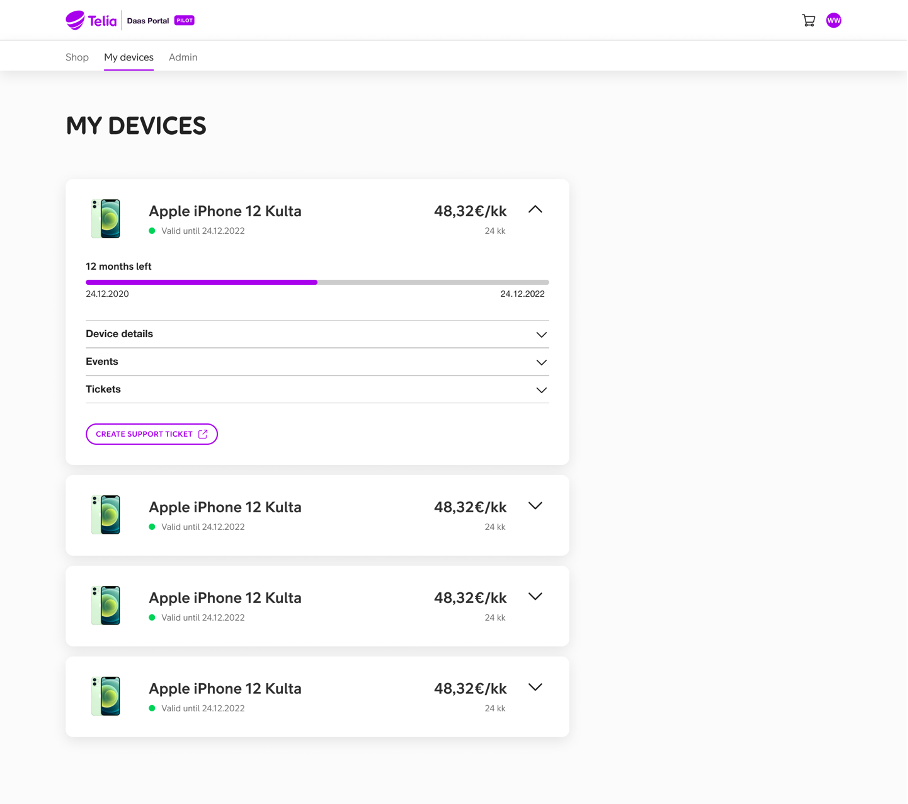Click the third card's Apple iPhone 12 Kulta title
908x804 pixels.
click(225, 598)
